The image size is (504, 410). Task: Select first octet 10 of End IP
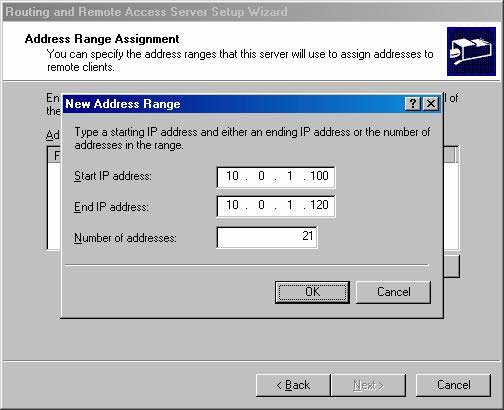pos(232,205)
